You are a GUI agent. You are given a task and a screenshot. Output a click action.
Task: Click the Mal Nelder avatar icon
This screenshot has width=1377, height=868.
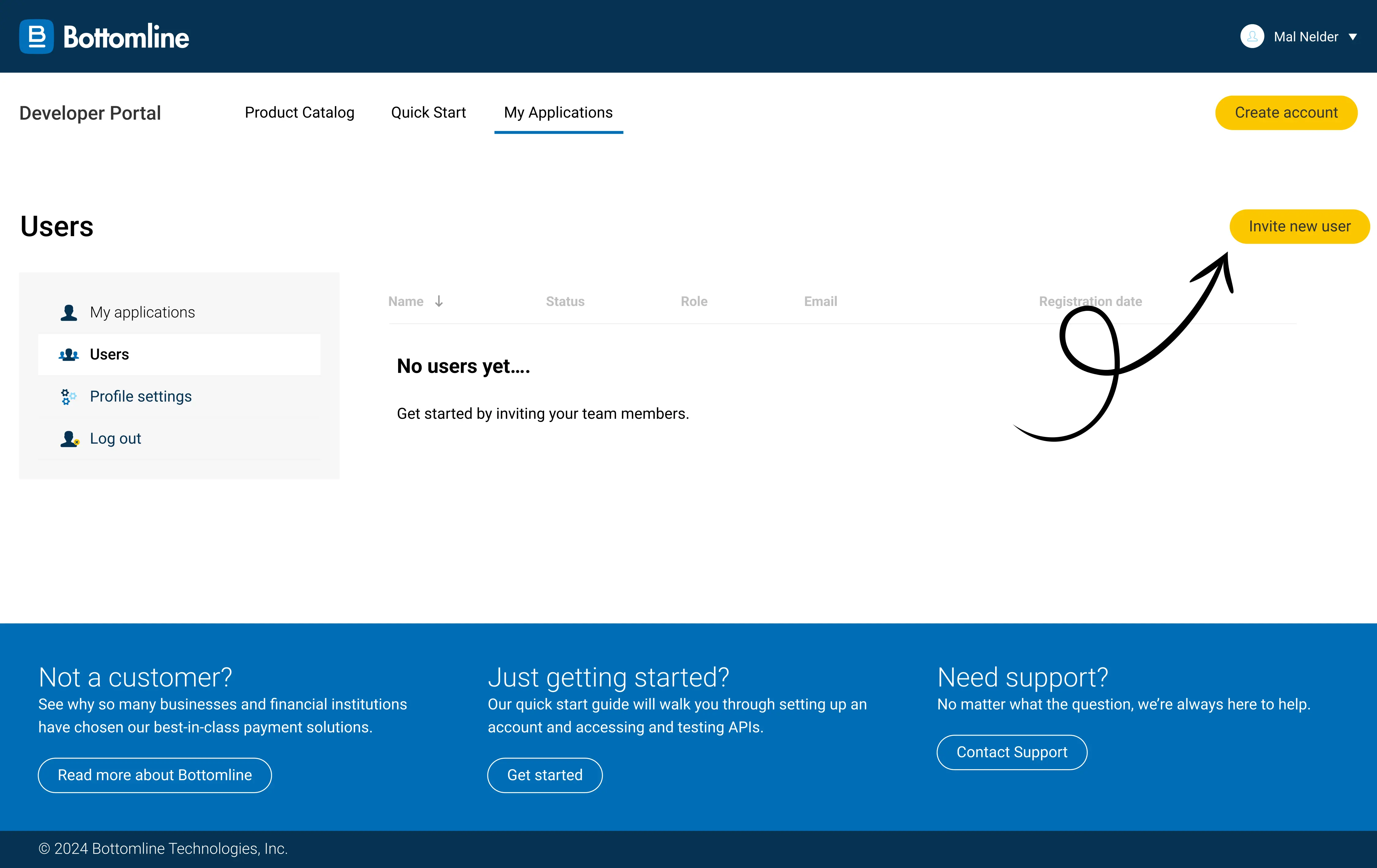point(1252,37)
